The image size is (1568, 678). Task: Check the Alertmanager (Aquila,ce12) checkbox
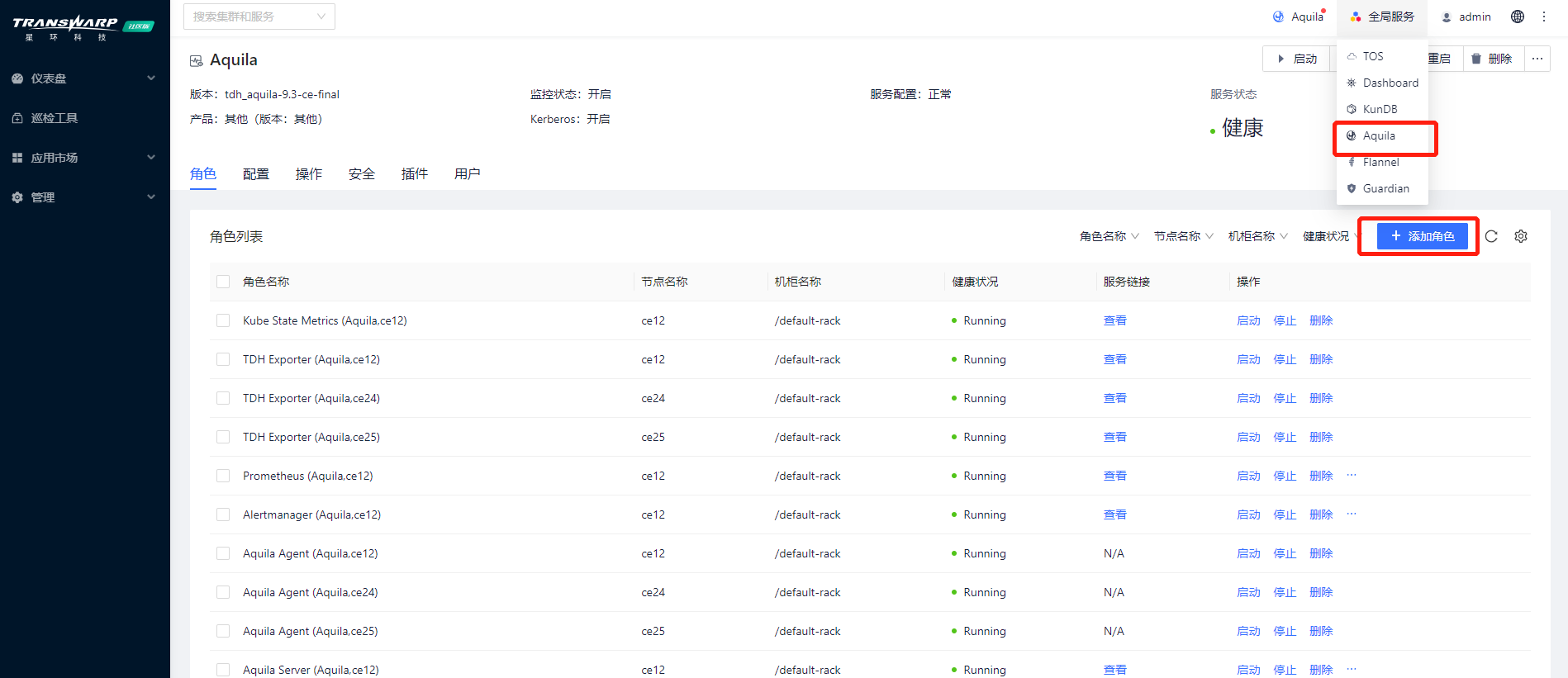223,514
